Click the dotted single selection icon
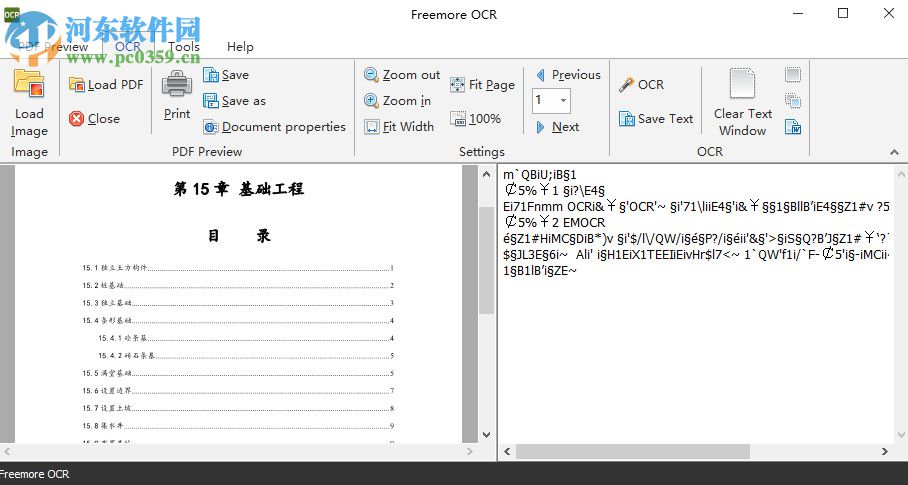This screenshot has height=485, width=908. (x=793, y=75)
